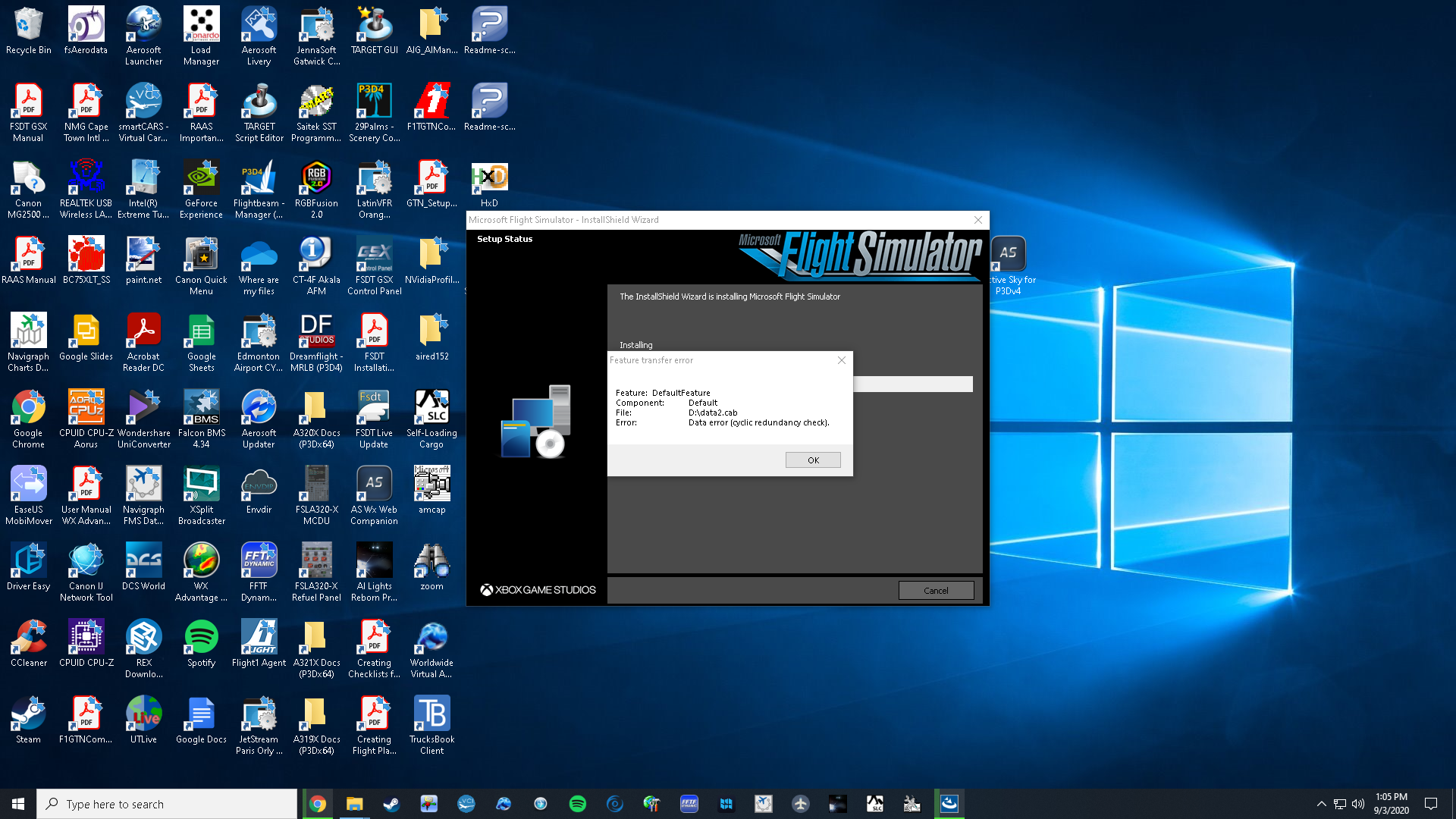Select the amcap desktop icon
The width and height of the screenshot is (1456, 819).
tap(432, 491)
